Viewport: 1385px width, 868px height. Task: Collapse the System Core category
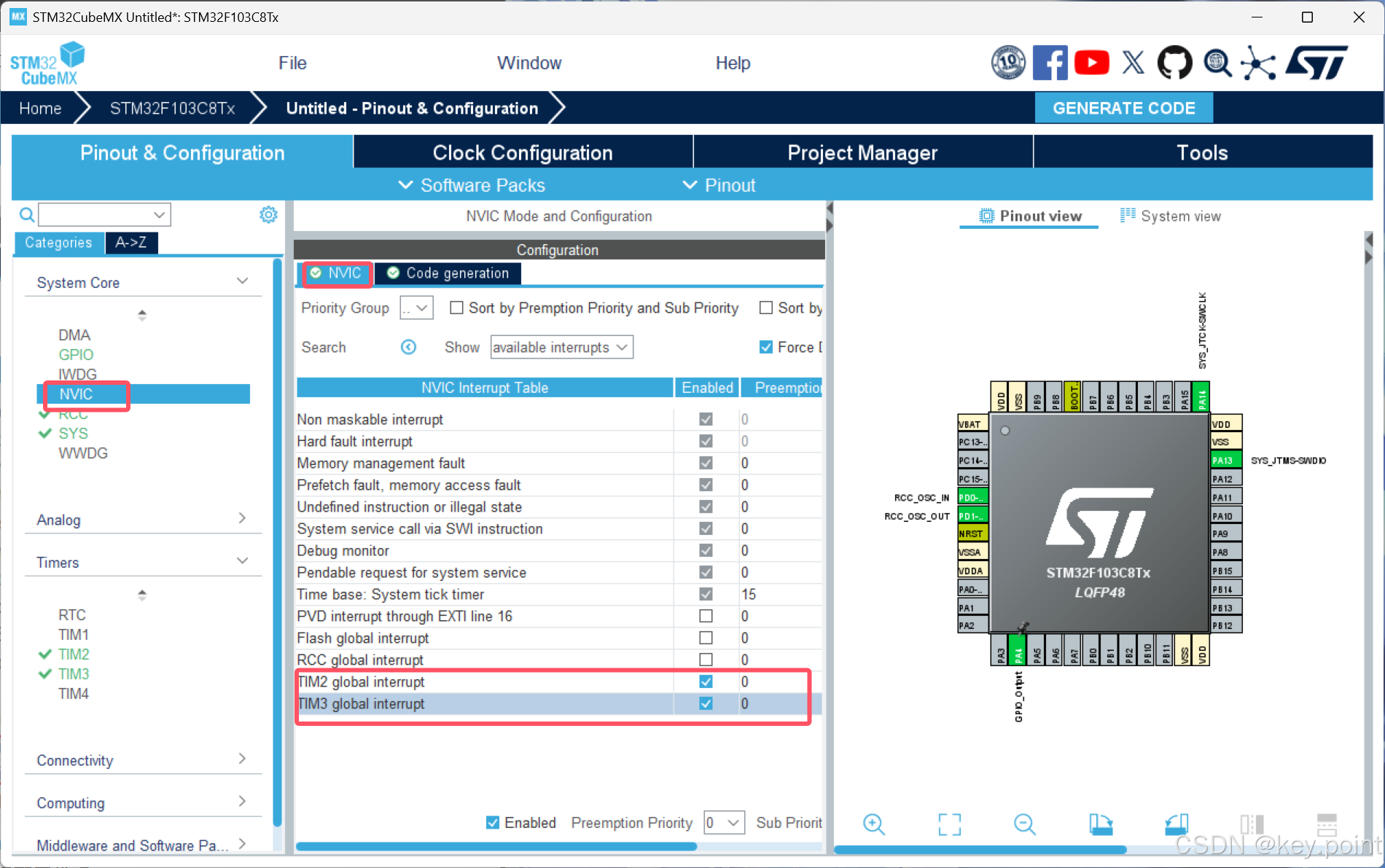(x=243, y=281)
